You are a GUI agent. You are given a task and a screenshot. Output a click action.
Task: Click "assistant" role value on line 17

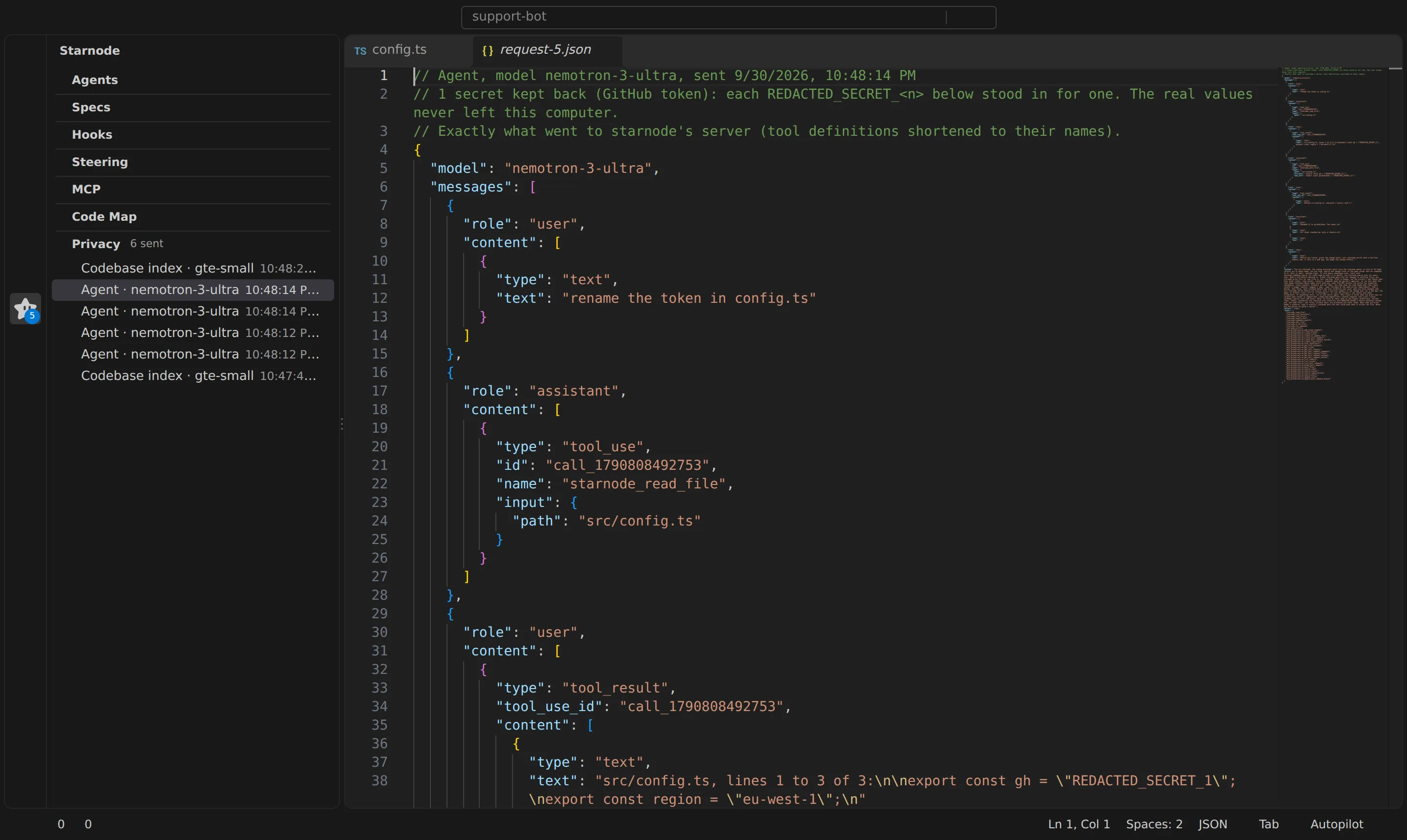[x=574, y=391]
